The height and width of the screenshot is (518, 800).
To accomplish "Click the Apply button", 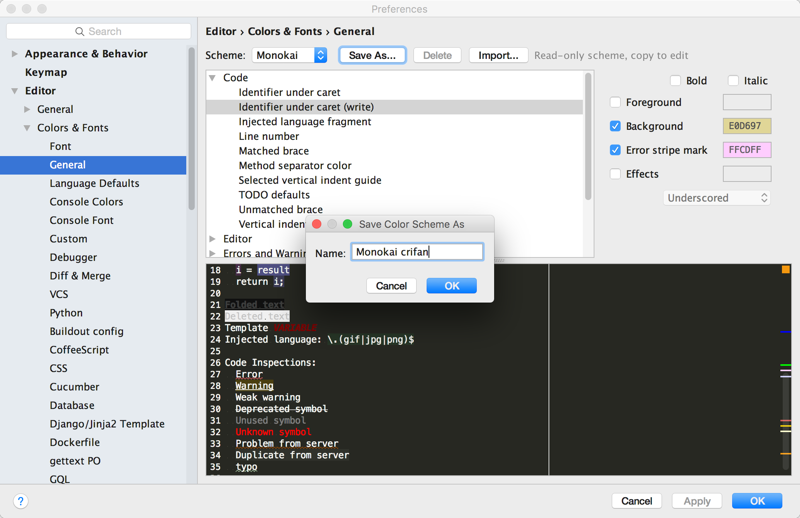I will coord(697,501).
